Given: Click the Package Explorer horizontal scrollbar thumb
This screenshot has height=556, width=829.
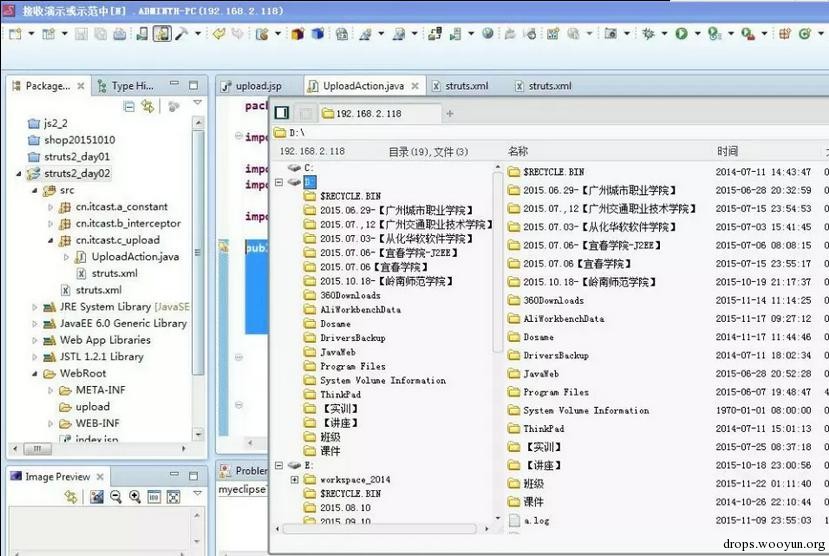Looking at the screenshot, I should [37, 449].
